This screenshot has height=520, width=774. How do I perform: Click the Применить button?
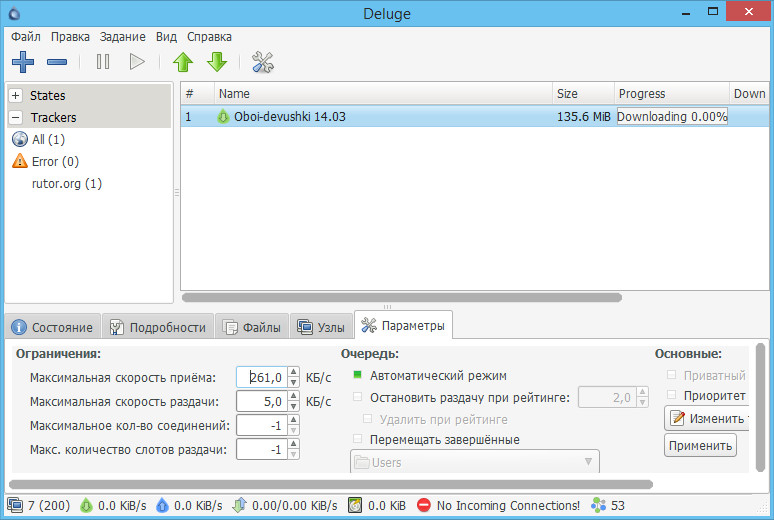[700, 445]
